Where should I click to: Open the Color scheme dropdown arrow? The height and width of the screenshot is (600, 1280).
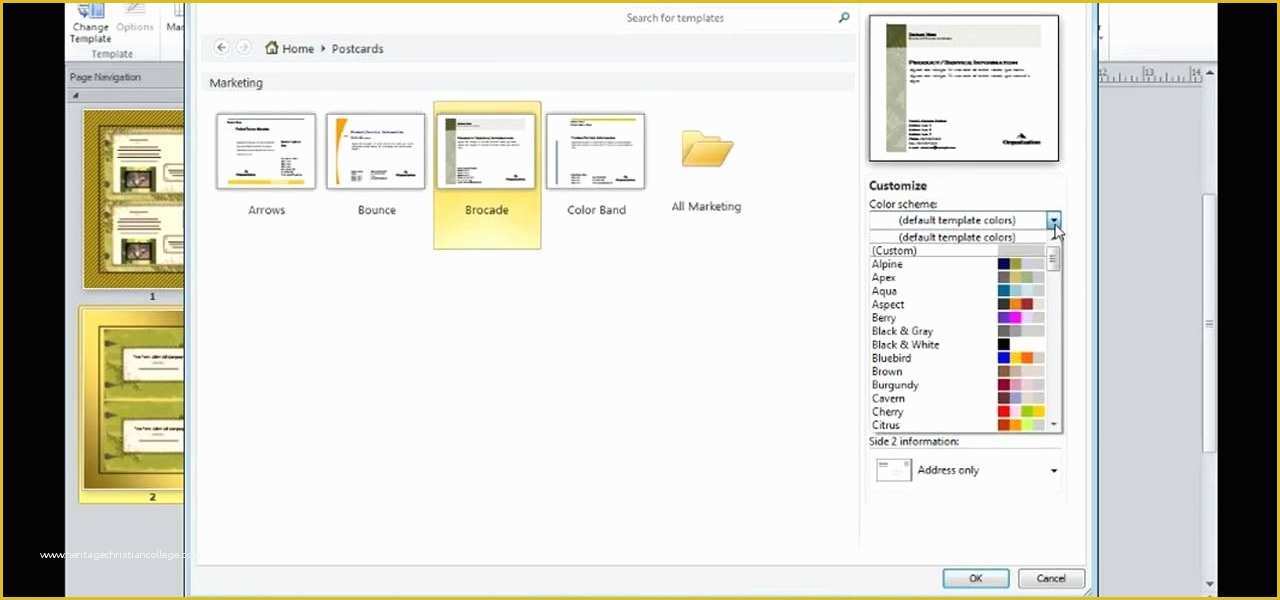click(x=1053, y=220)
